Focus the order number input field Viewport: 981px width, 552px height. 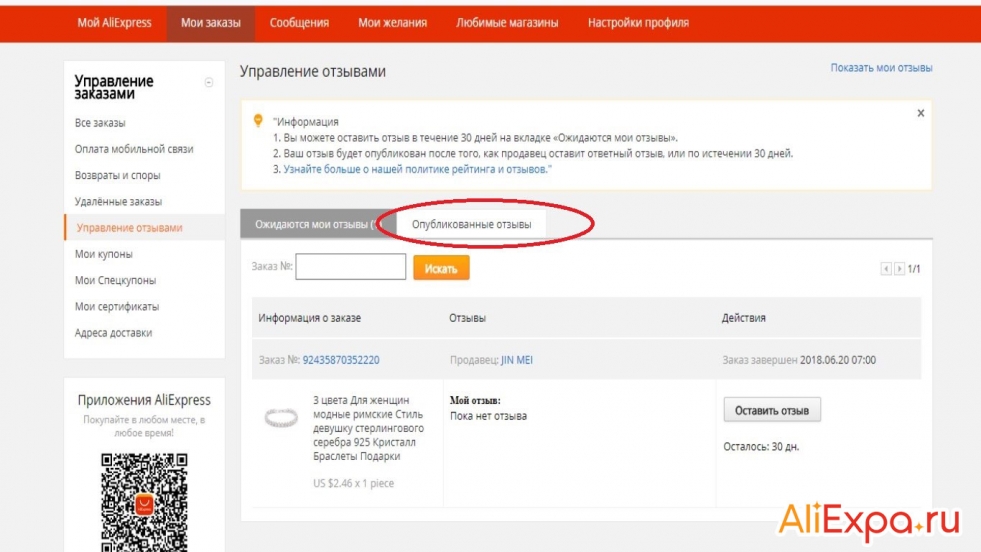point(350,267)
